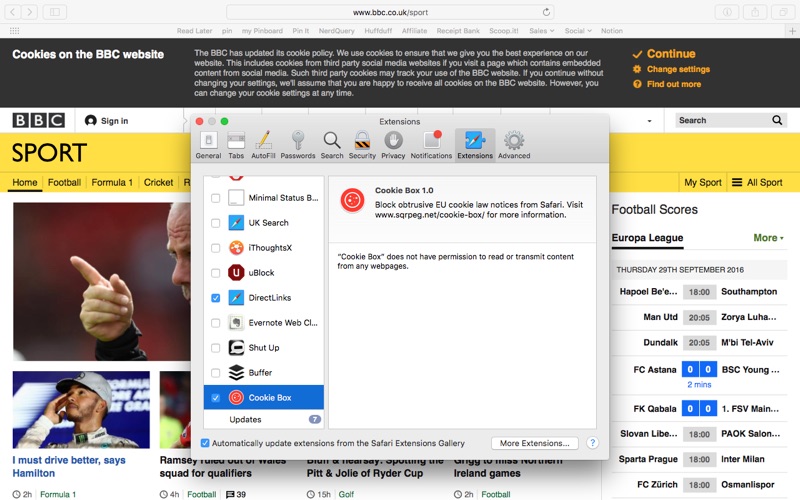Image resolution: width=800 pixels, height=500 pixels.
Task: Go to the Formula 1 section tab
Action: (112, 182)
